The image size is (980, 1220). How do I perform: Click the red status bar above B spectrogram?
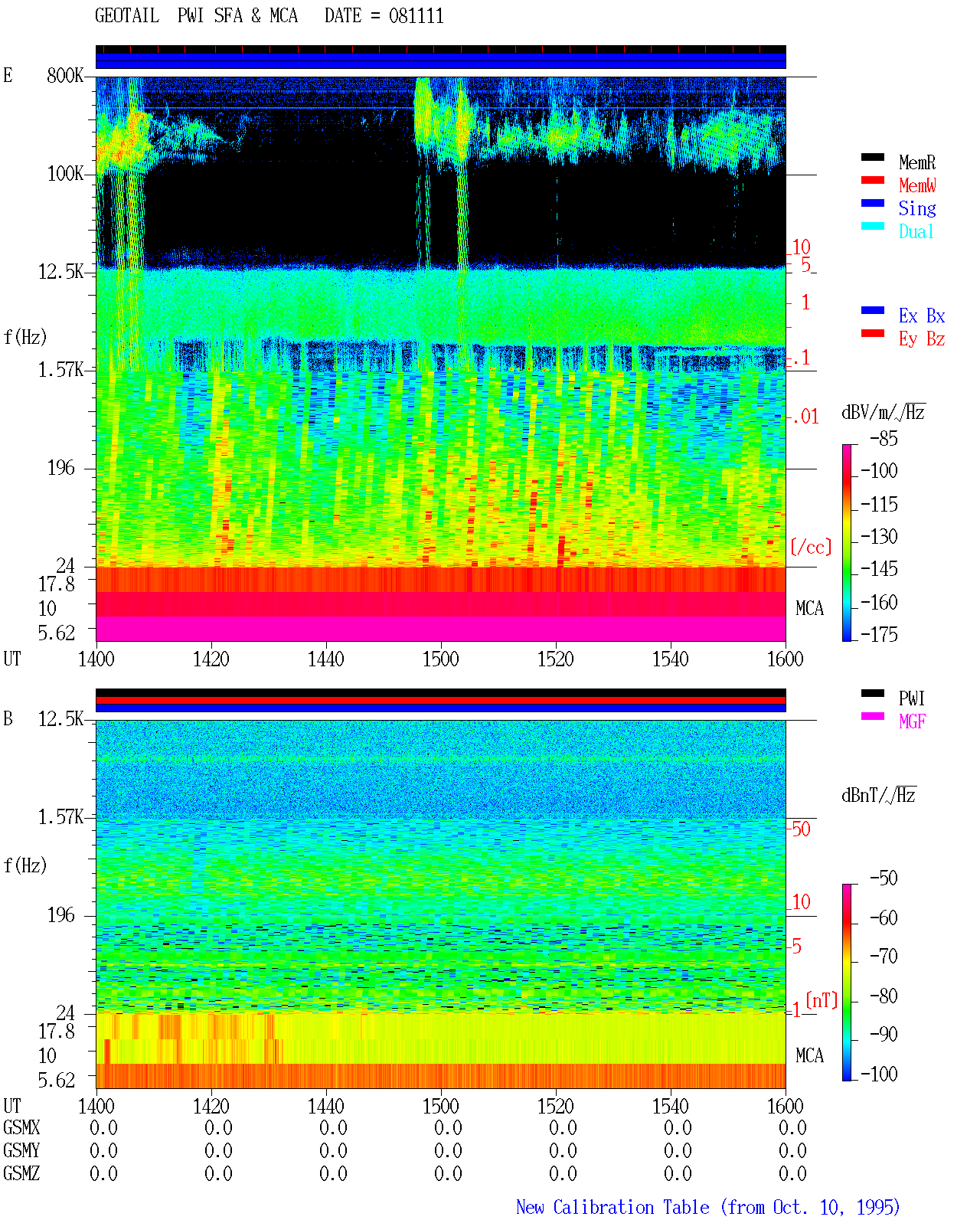tap(440, 700)
